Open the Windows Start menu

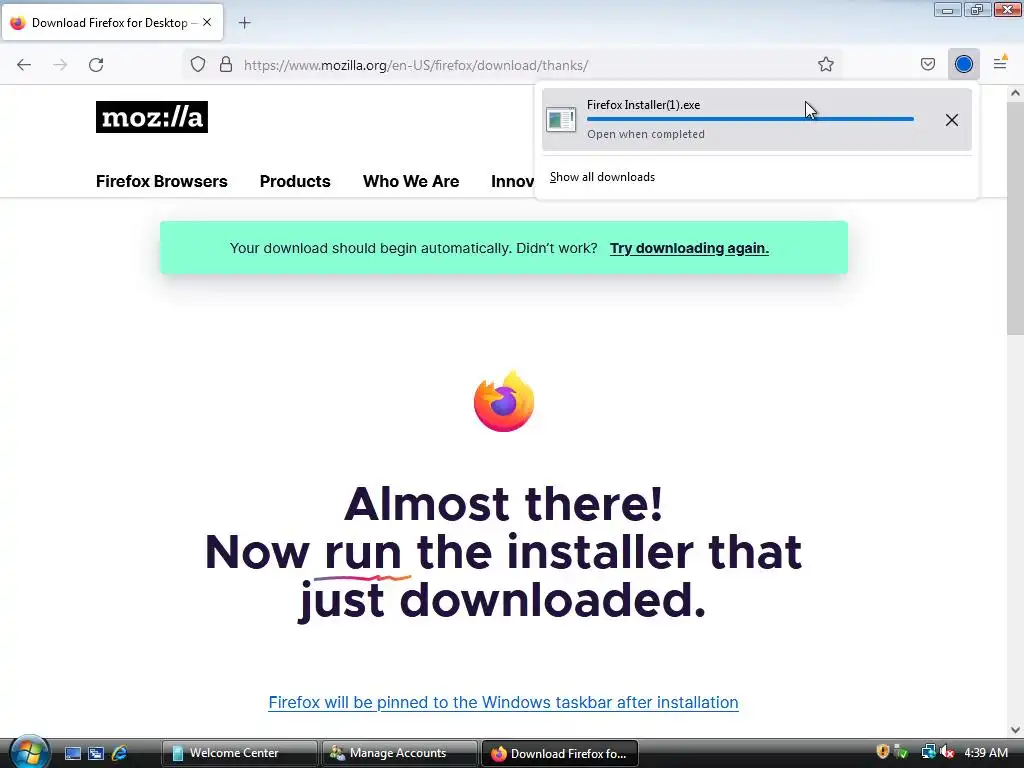[29, 752]
